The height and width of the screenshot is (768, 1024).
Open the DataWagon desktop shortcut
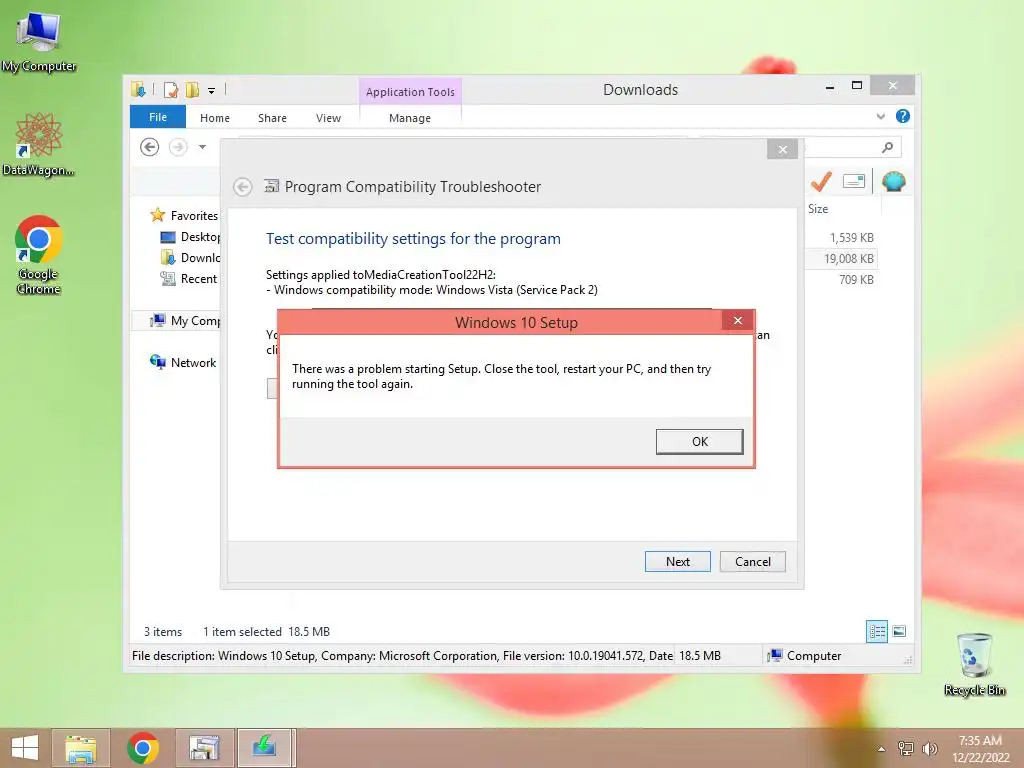coord(39,144)
